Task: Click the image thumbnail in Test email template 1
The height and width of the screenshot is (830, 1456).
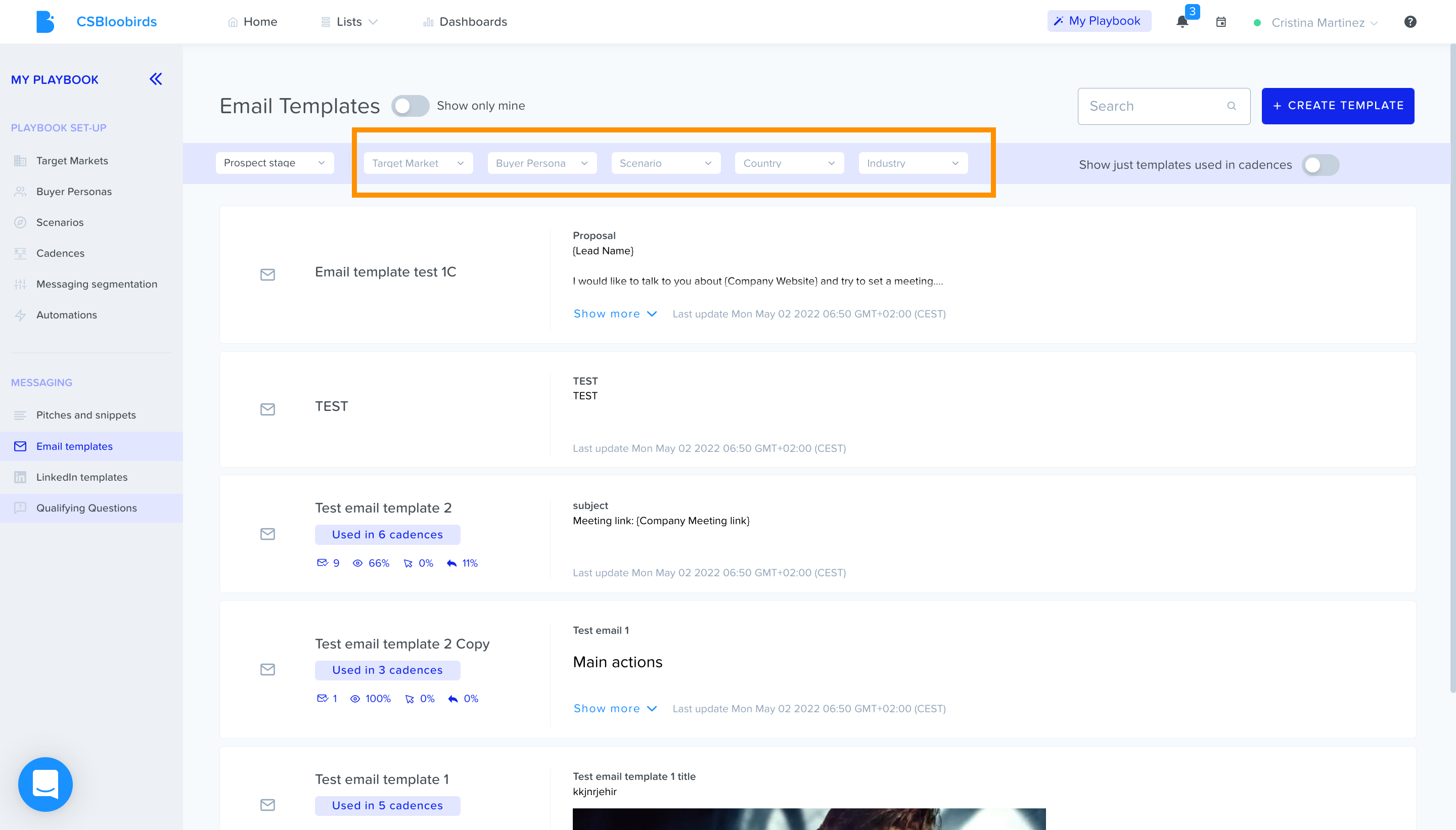Action: click(809, 819)
